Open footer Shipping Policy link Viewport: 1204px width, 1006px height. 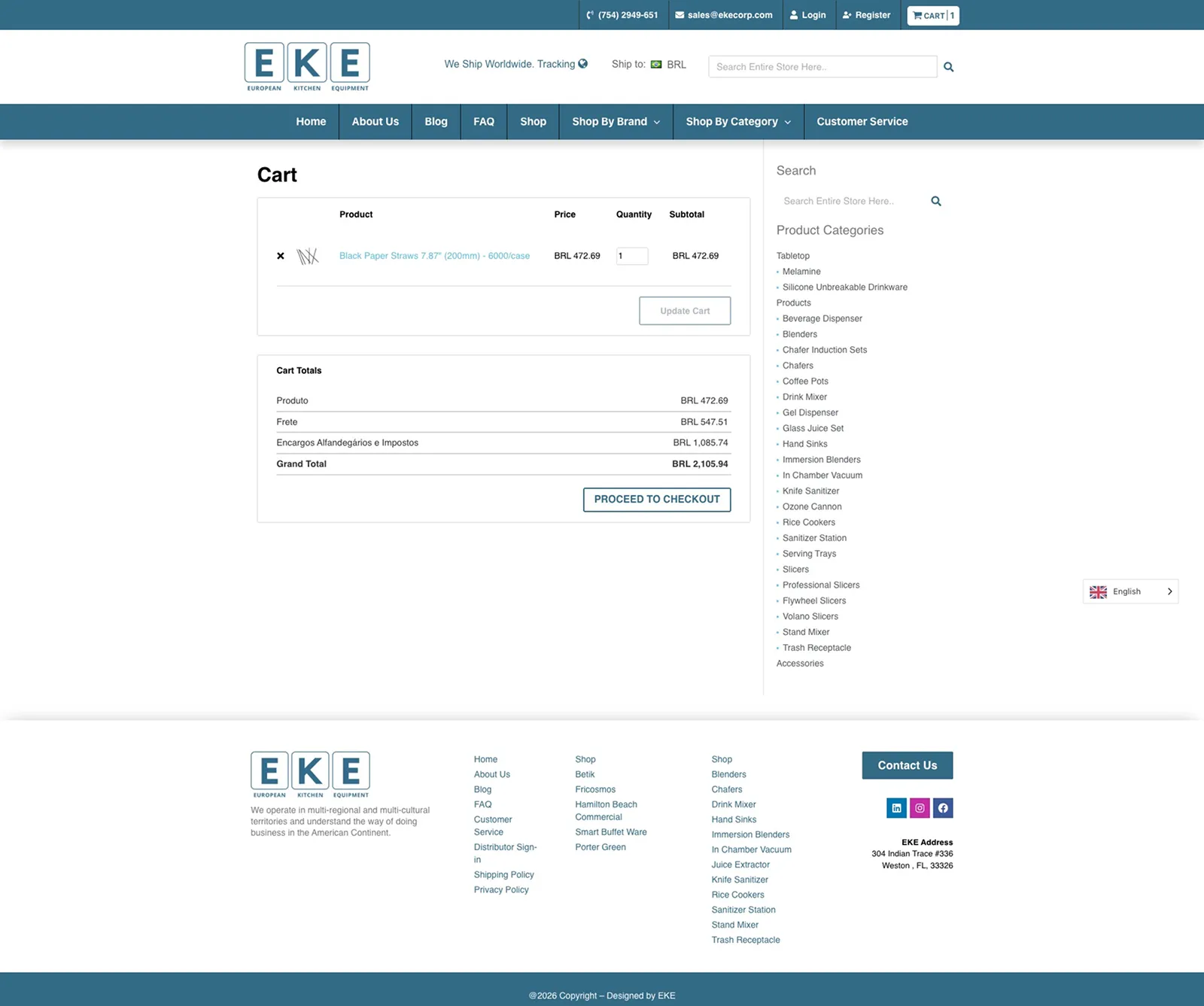[x=503, y=875]
